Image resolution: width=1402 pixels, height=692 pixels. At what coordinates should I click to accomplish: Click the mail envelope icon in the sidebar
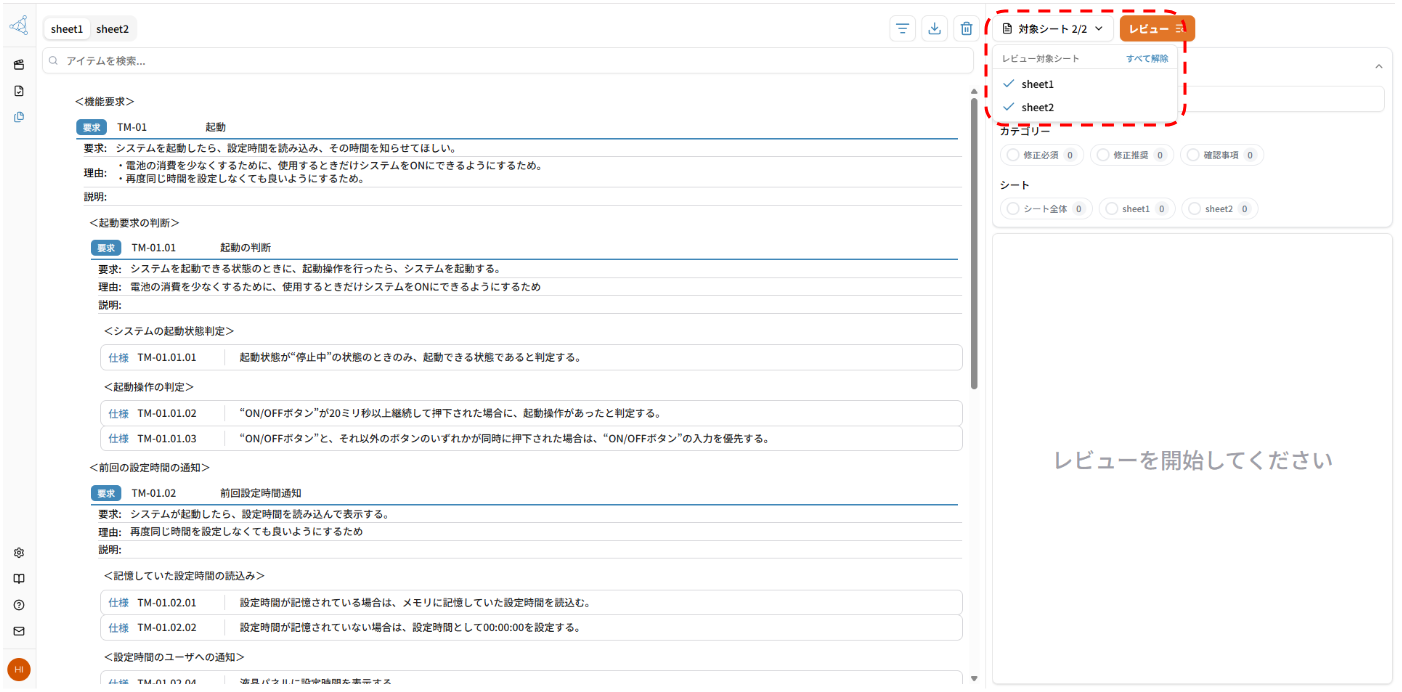[18, 630]
